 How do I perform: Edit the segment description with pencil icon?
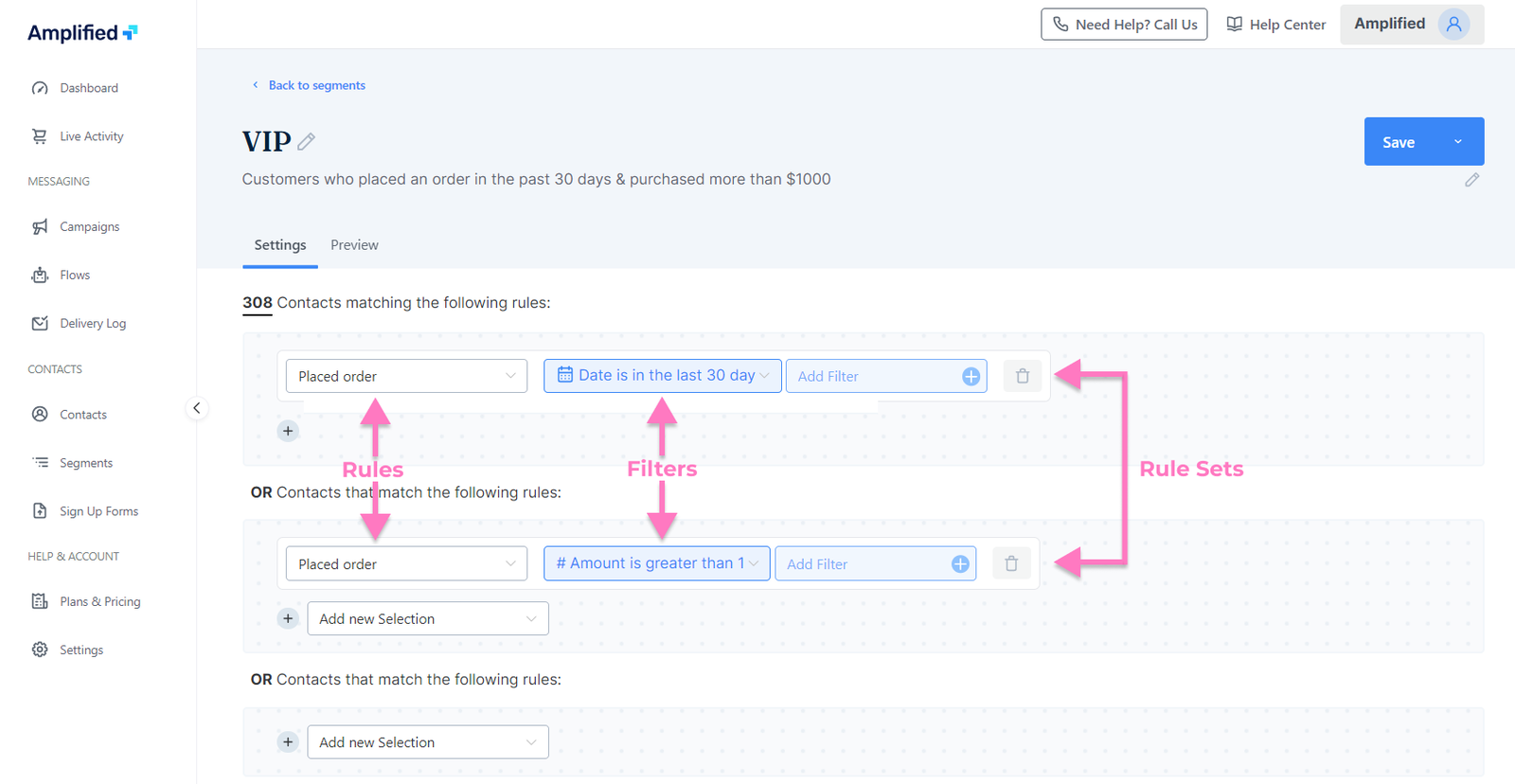(1471, 180)
